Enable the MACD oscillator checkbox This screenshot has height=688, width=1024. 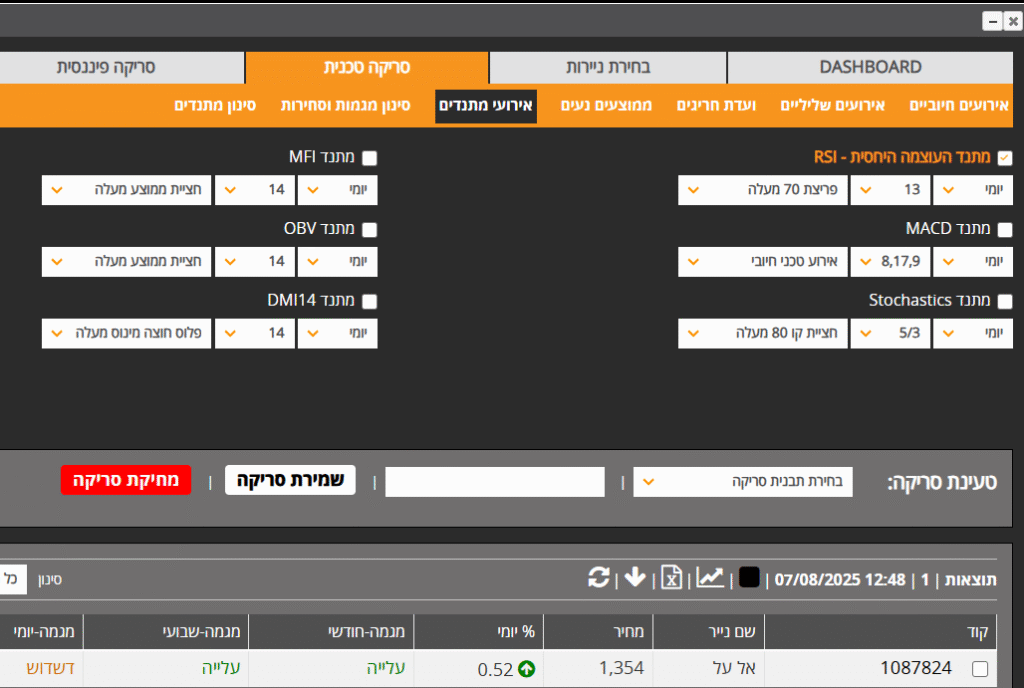click(1005, 229)
